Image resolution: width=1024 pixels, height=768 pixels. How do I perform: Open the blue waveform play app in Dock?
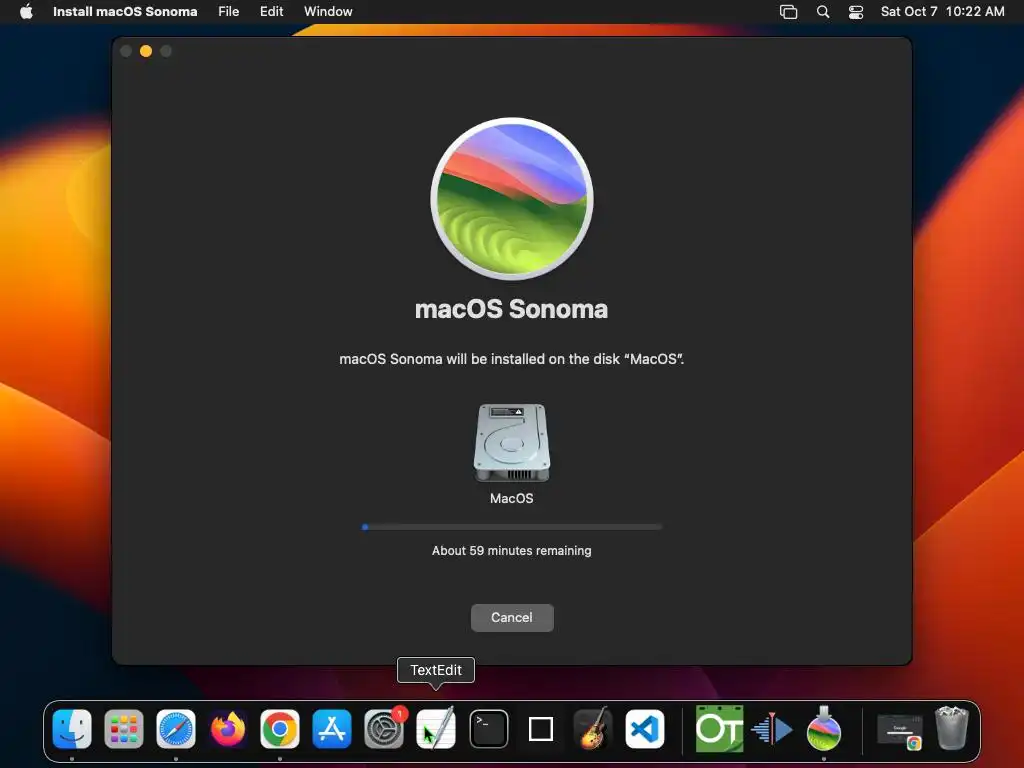[772, 728]
